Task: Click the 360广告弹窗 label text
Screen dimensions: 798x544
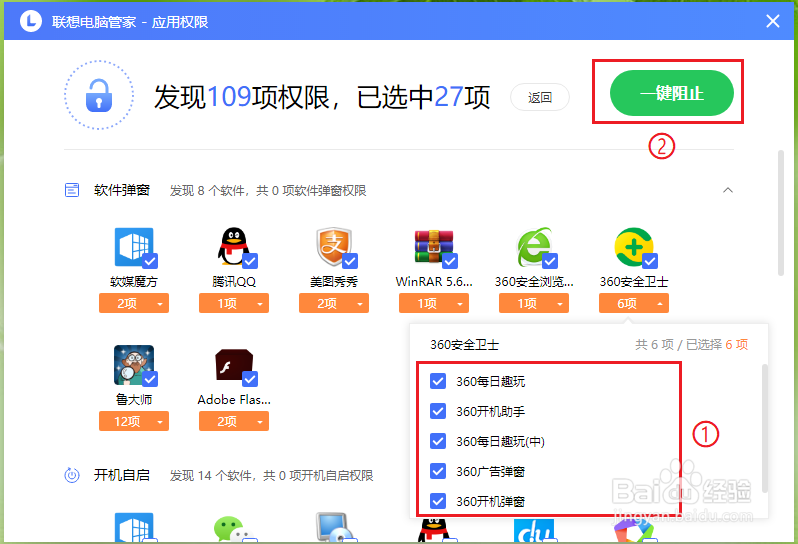Action: pyautogui.click(x=491, y=472)
